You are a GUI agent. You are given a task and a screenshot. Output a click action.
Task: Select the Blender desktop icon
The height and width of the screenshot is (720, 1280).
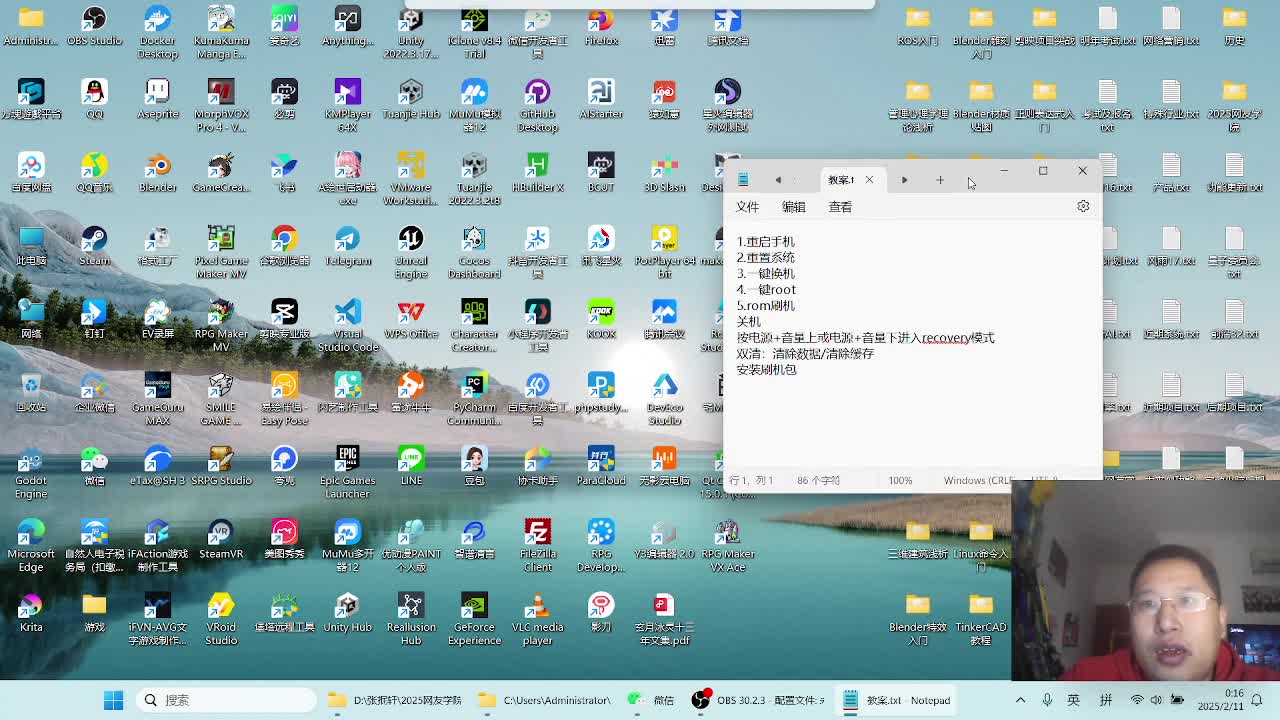click(157, 173)
